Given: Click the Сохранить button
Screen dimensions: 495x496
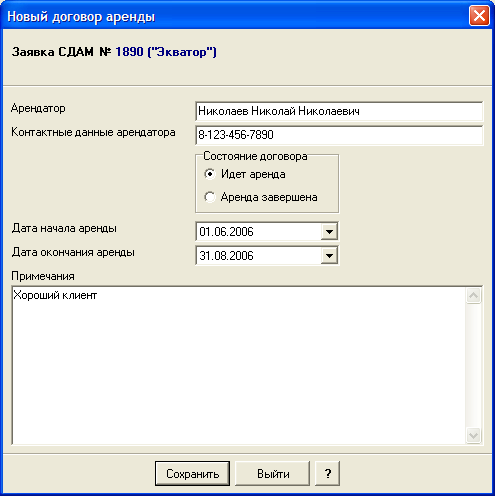Looking at the screenshot, I should coord(192,474).
